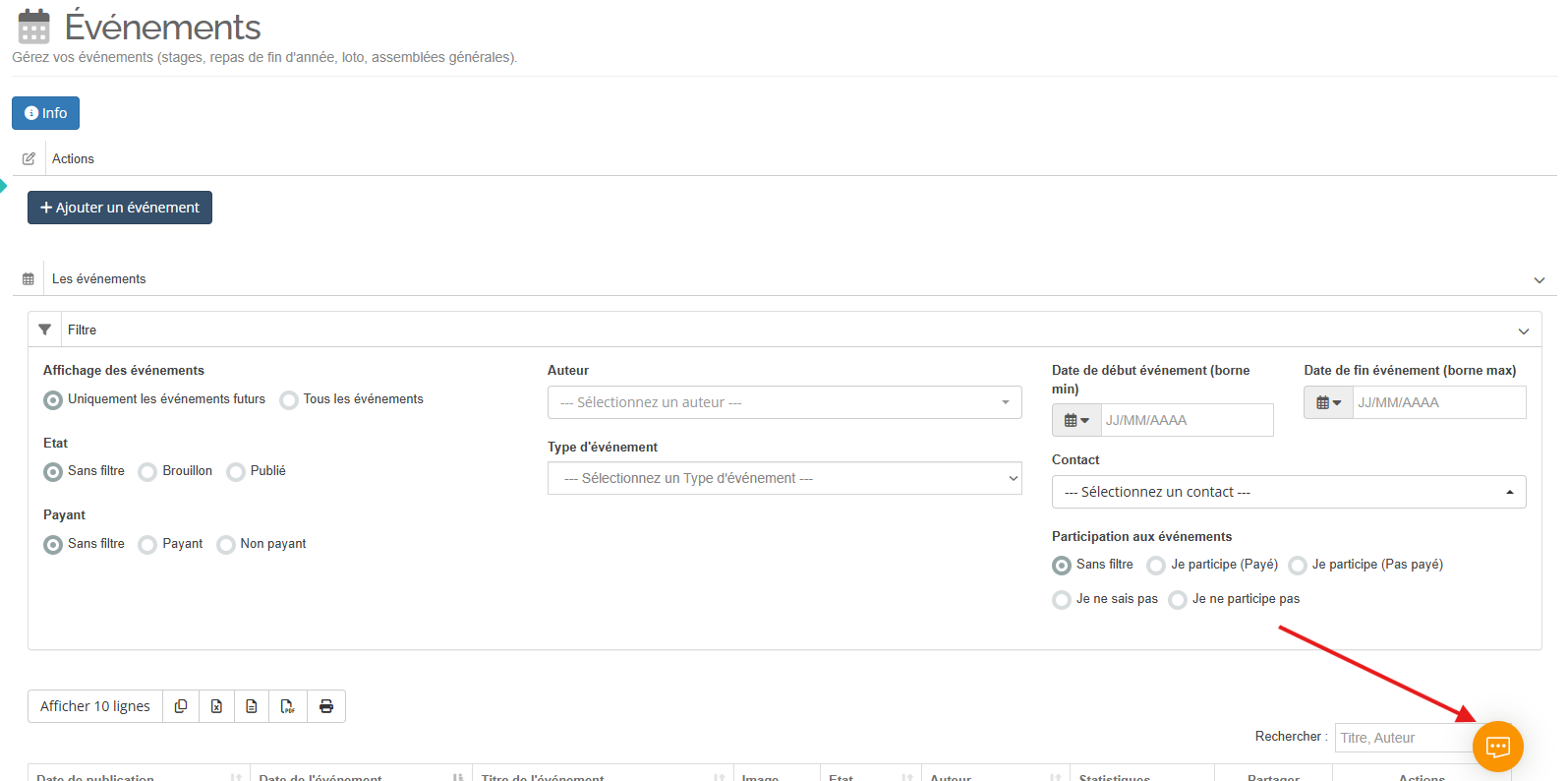Open calendar picker for end date
This screenshot has height=781, width=1568.
(1328, 402)
